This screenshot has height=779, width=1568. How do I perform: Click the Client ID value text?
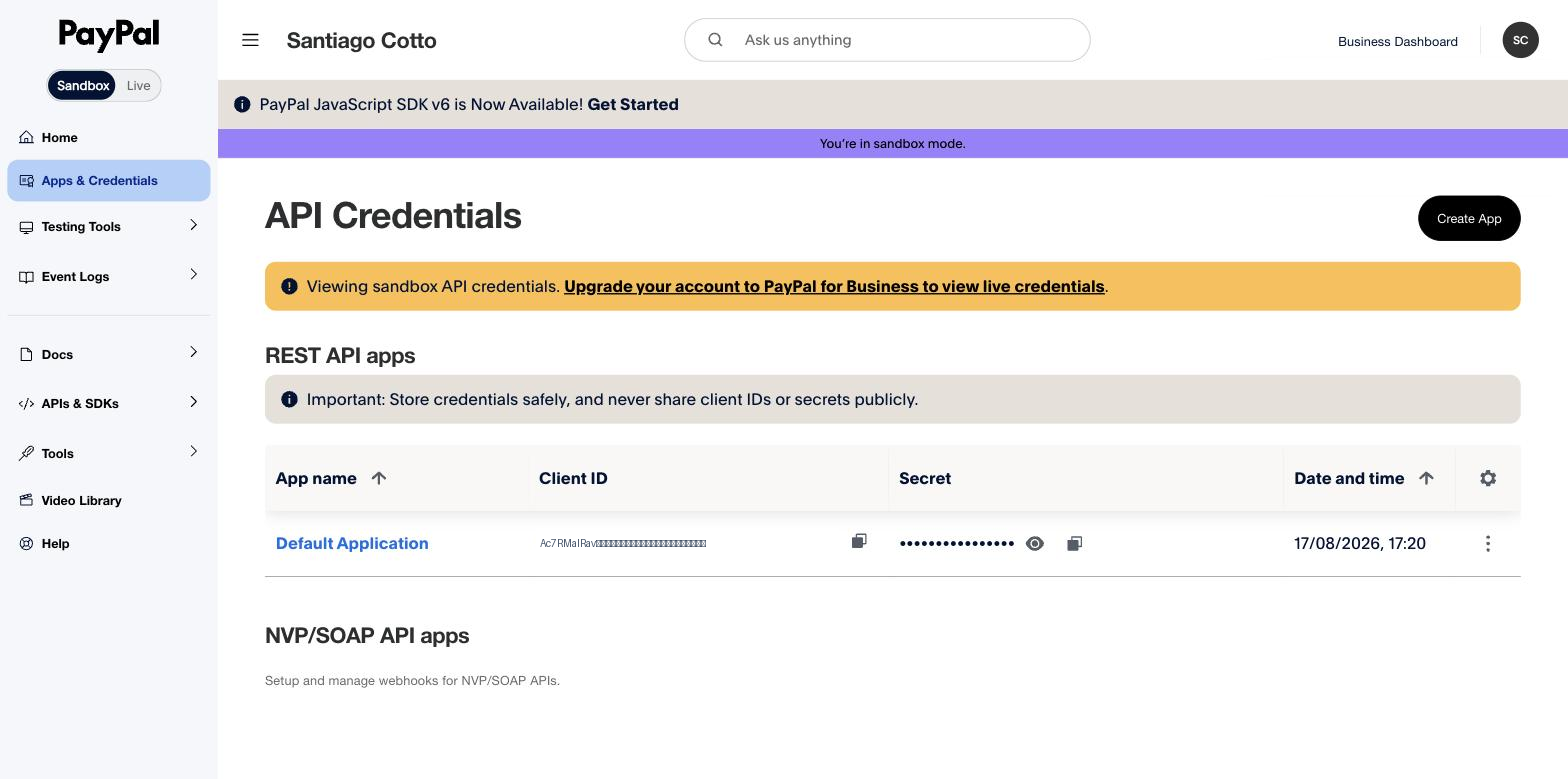tap(623, 543)
